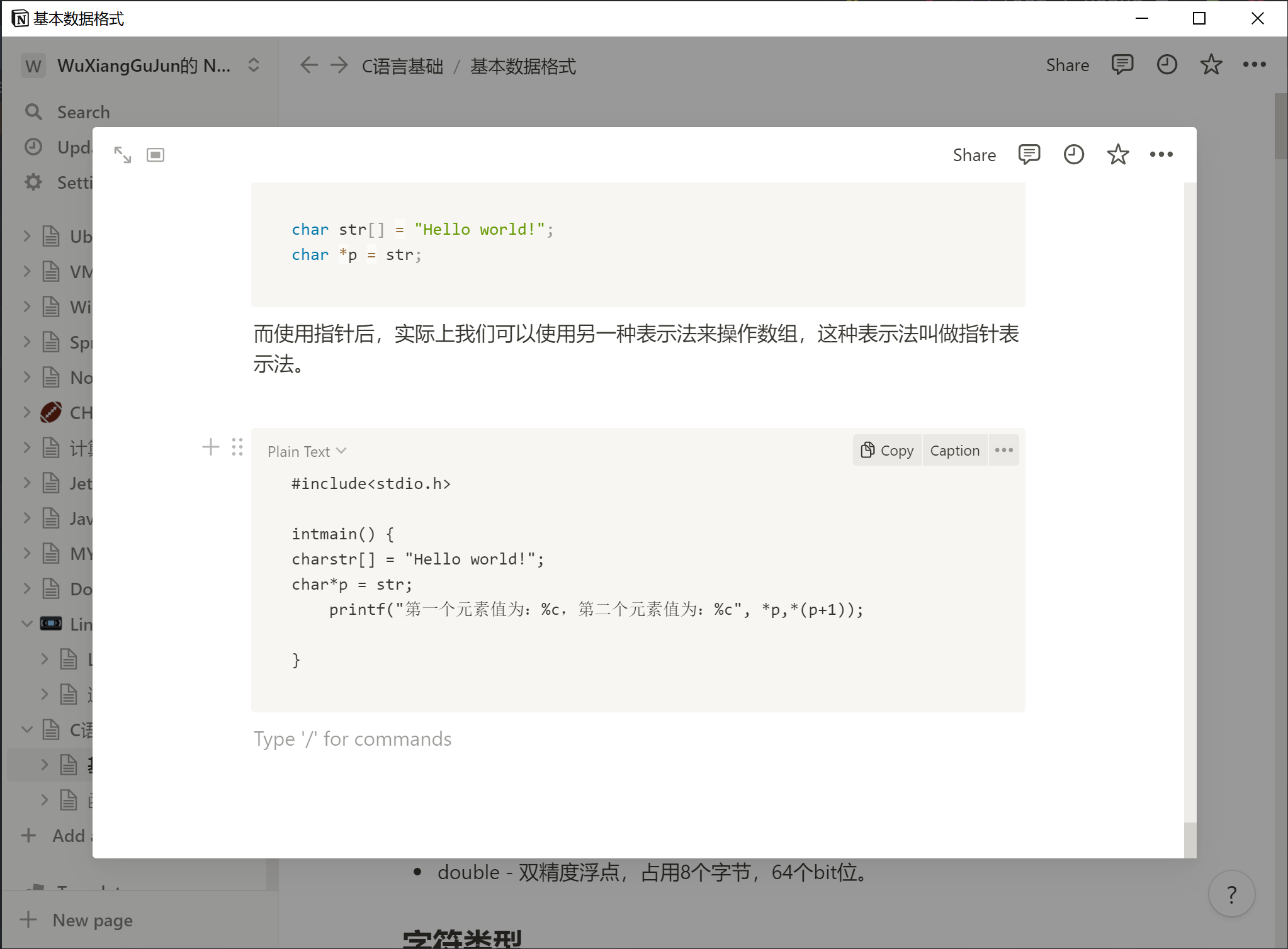Open code block three-dot menu
Viewport: 1288px width, 949px height.
[1003, 451]
